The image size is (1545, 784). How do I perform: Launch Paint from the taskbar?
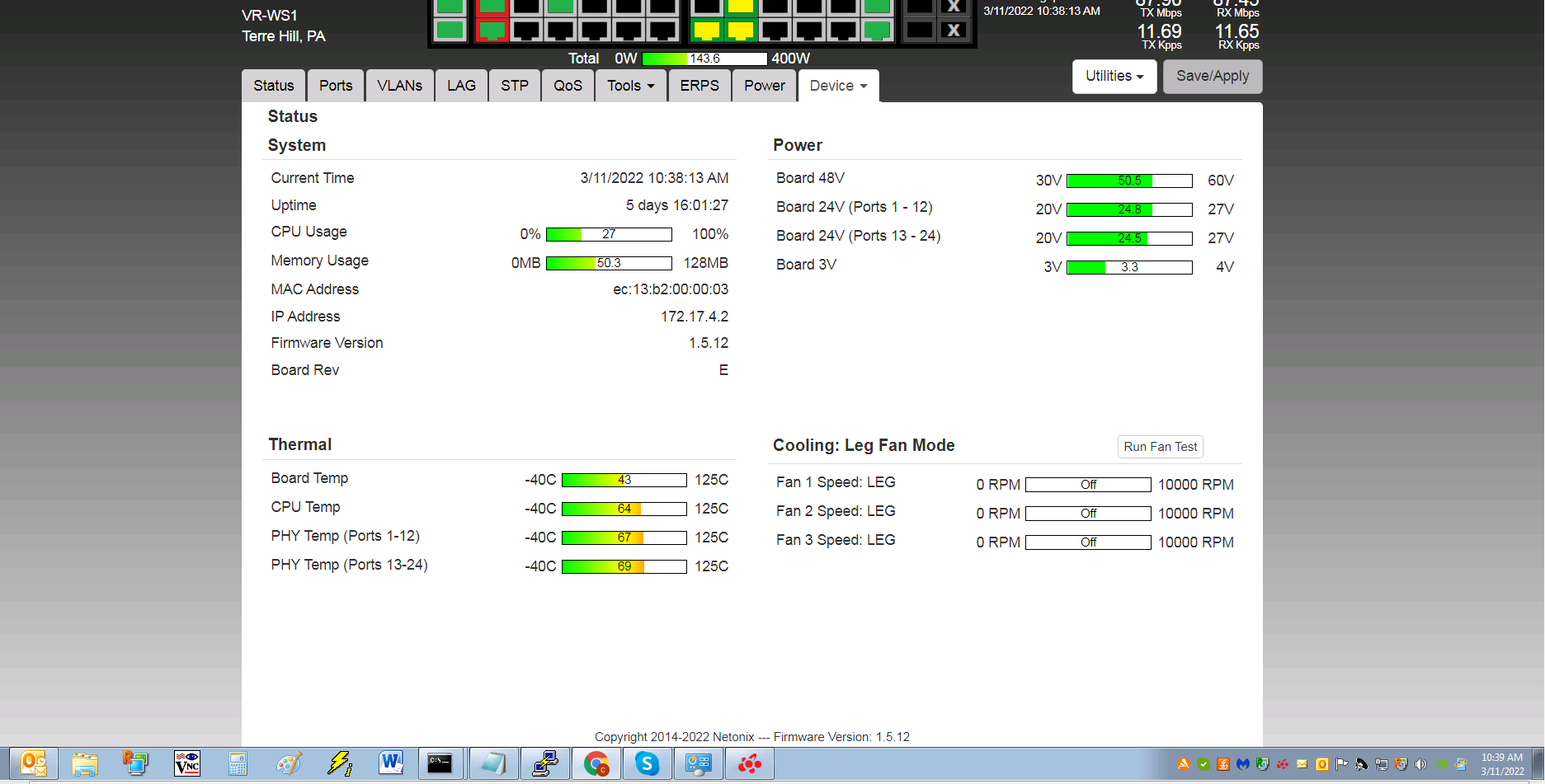pos(289,764)
